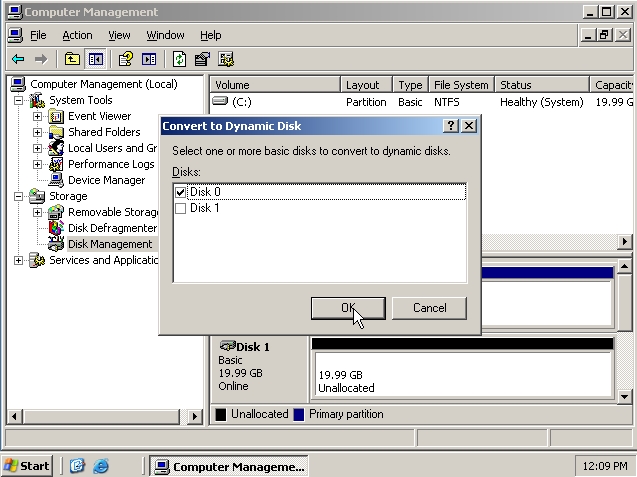Click the graphical view scroll-down arrow
Viewport: 637px width, 477px height.
tap(624, 396)
